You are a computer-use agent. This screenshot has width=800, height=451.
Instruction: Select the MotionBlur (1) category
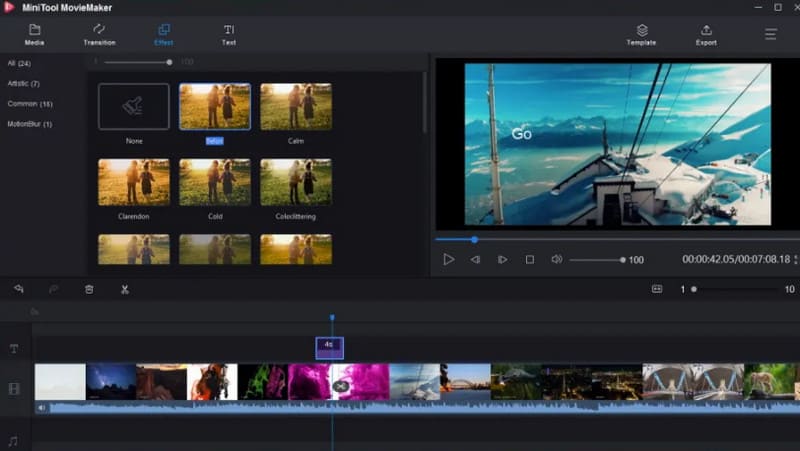29,124
